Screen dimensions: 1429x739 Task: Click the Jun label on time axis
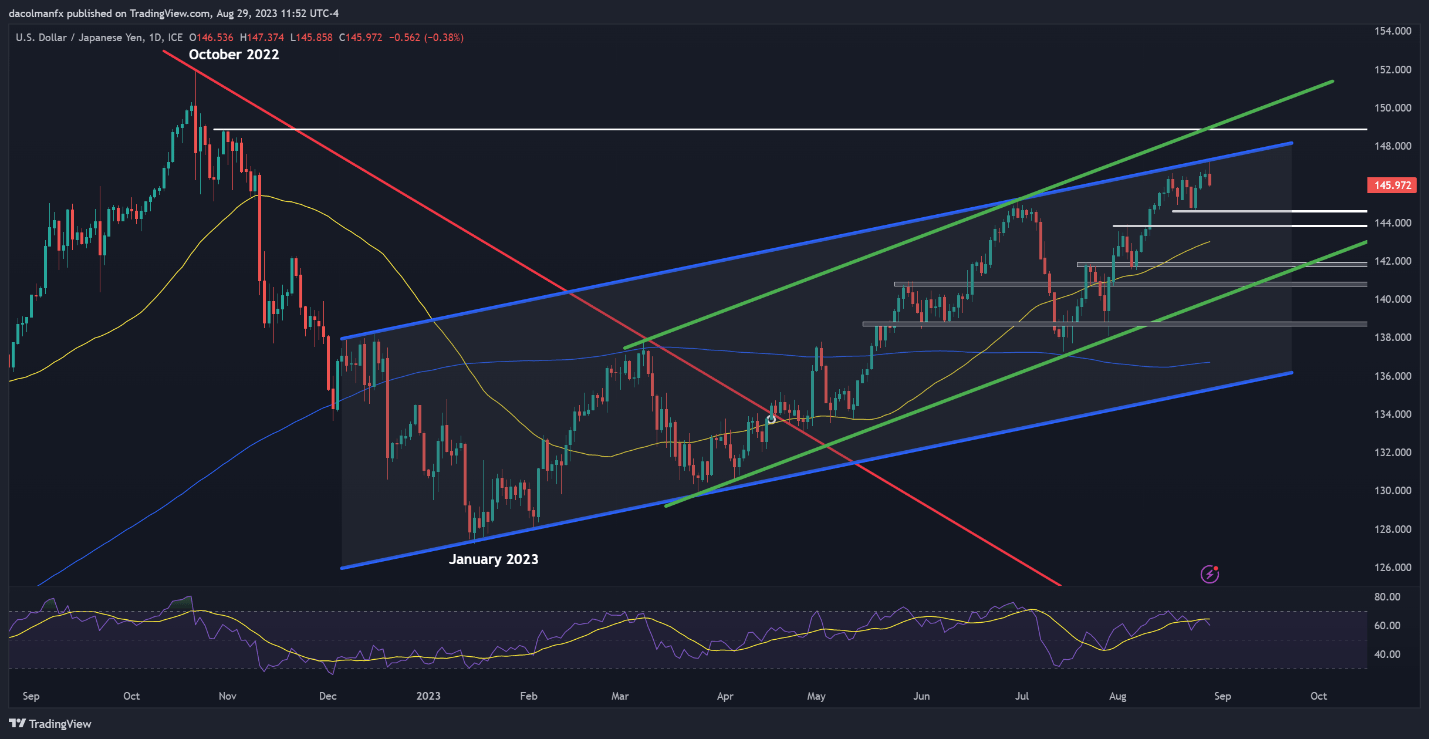(922, 695)
